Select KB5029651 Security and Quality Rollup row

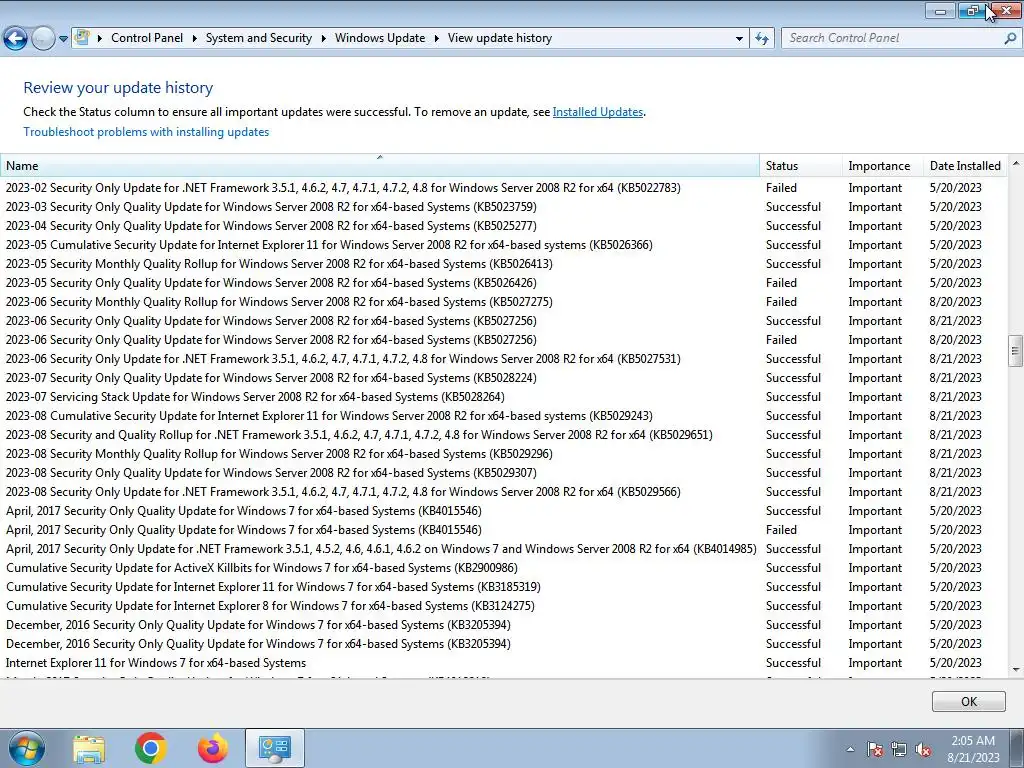(x=503, y=435)
